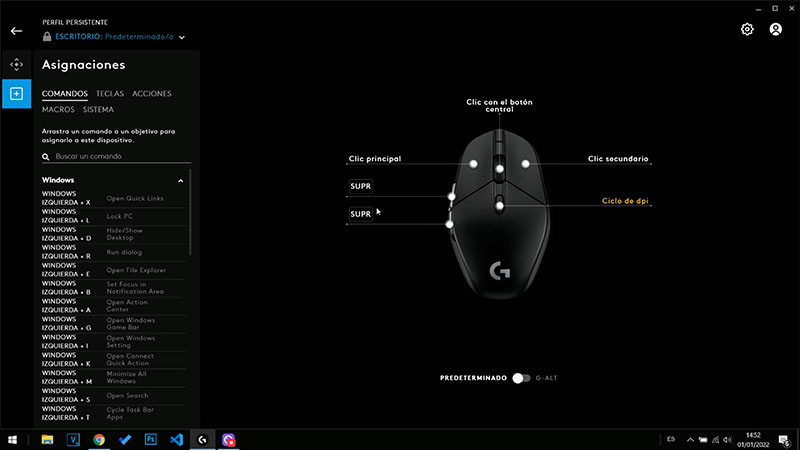800x450 pixels.
Task: Click the command list scrollbar
Action: tap(190, 212)
